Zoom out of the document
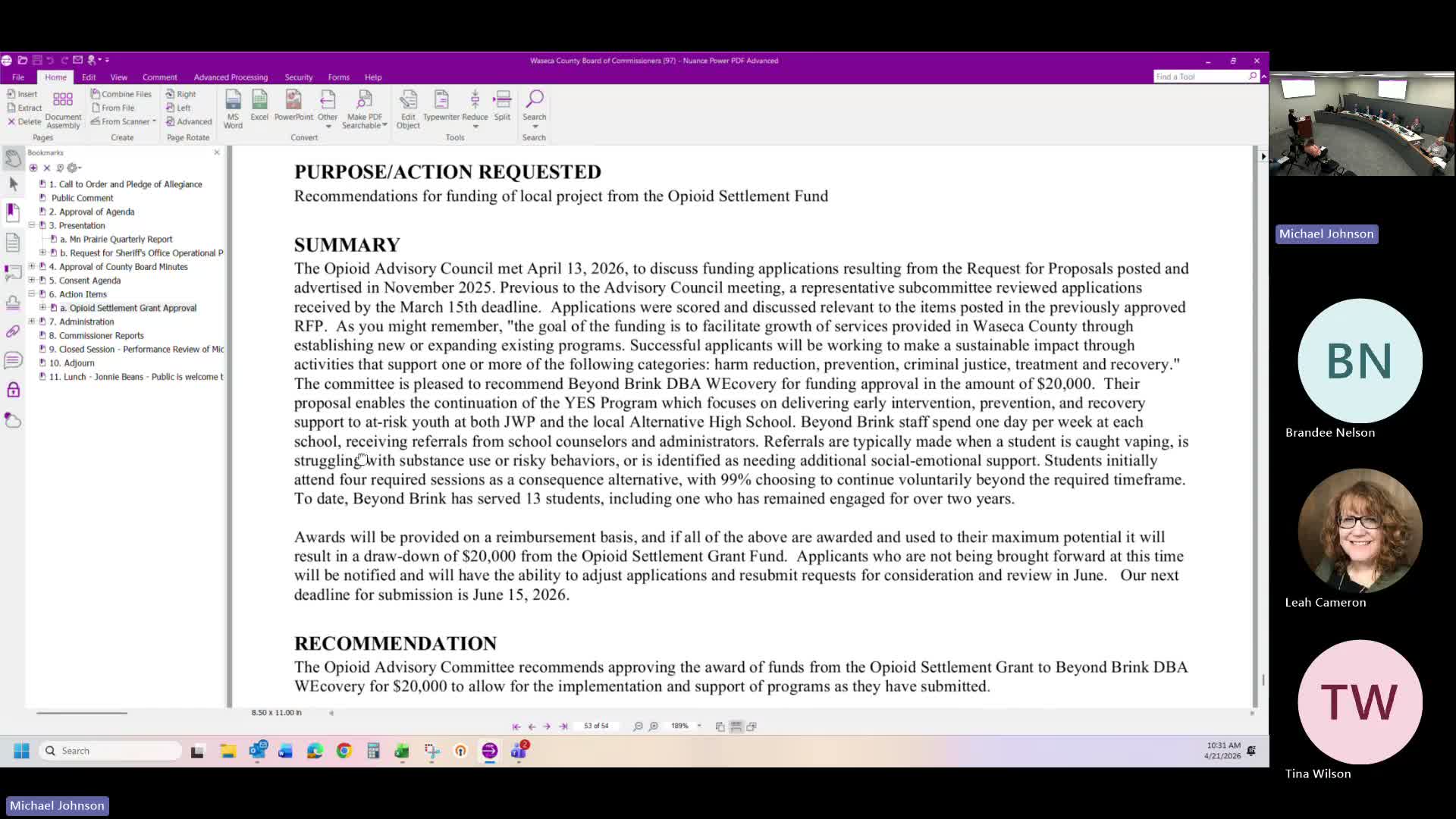The image size is (1456, 819). tap(638, 726)
